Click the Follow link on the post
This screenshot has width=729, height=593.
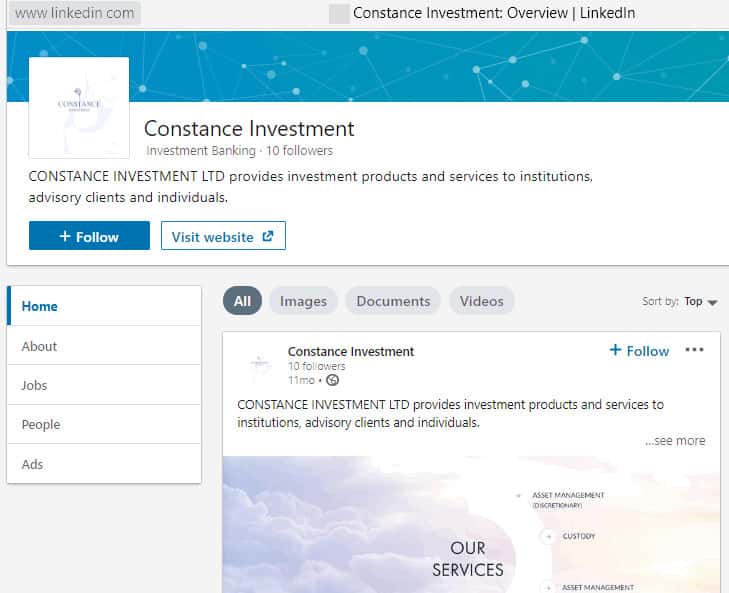click(x=639, y=351)
